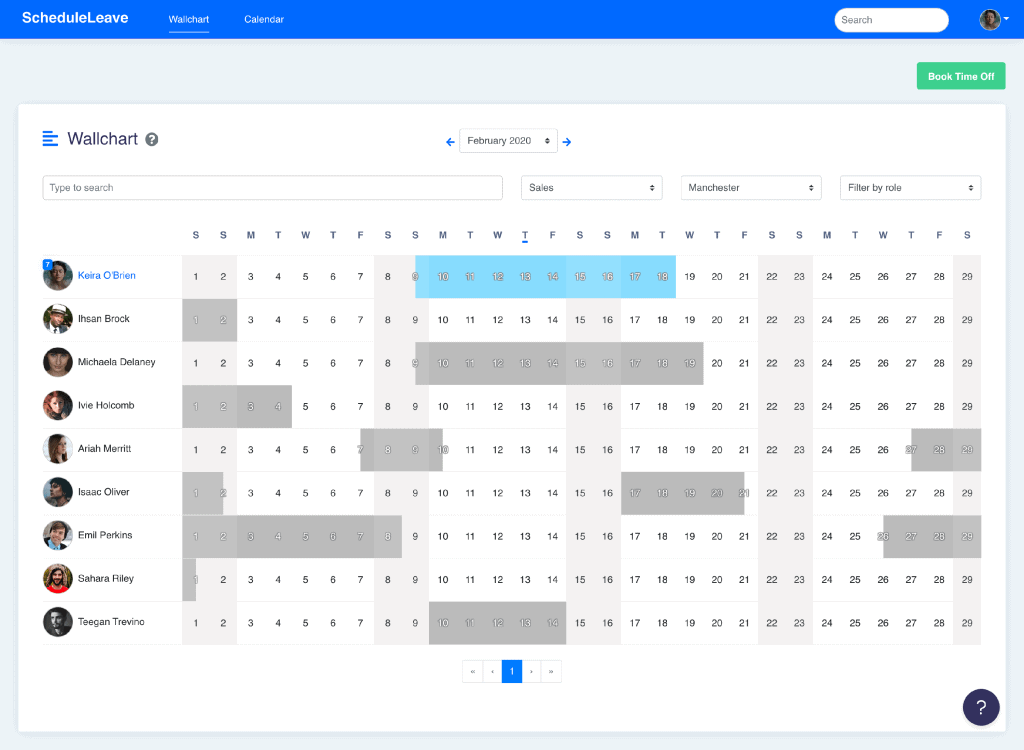
Task: Click the Wallchart help question mark icon
Action: [152, 140]
